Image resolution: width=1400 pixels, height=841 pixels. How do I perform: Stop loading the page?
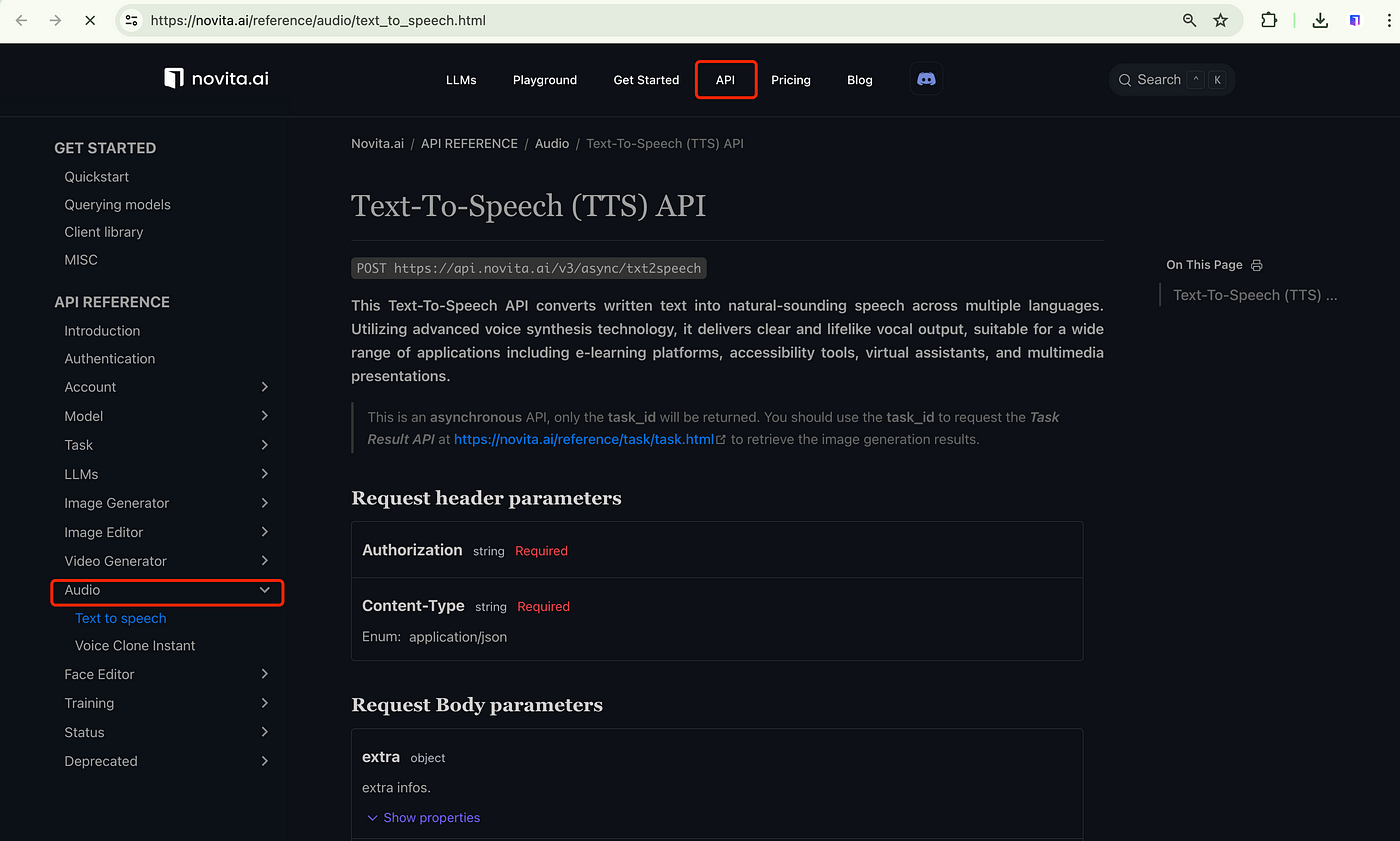[89, 20]
